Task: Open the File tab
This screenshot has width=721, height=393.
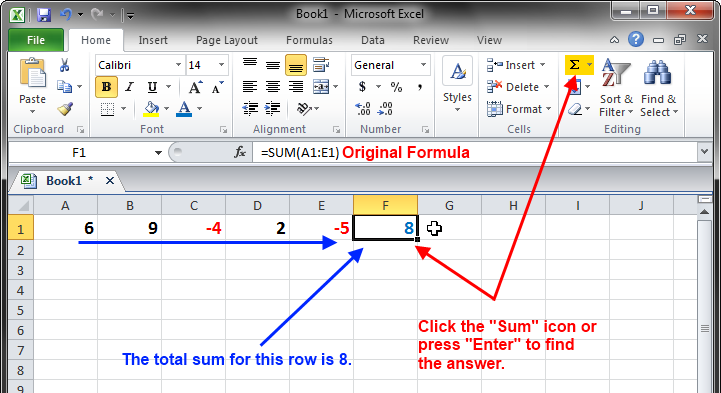Action: click(36, 40)
